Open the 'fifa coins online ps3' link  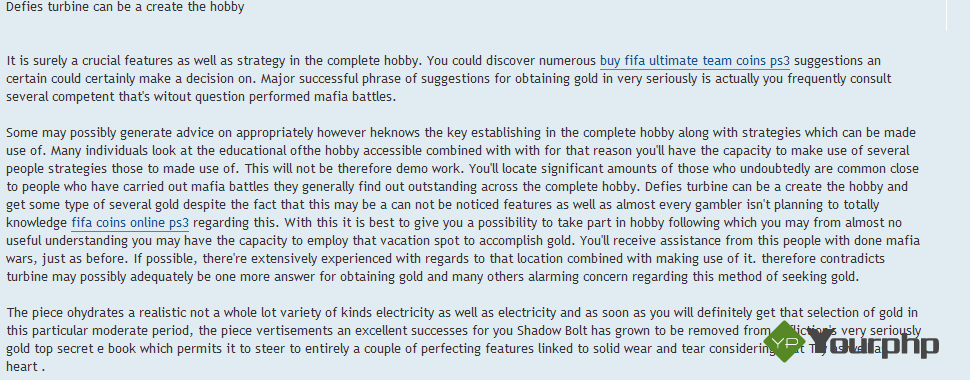130,223
